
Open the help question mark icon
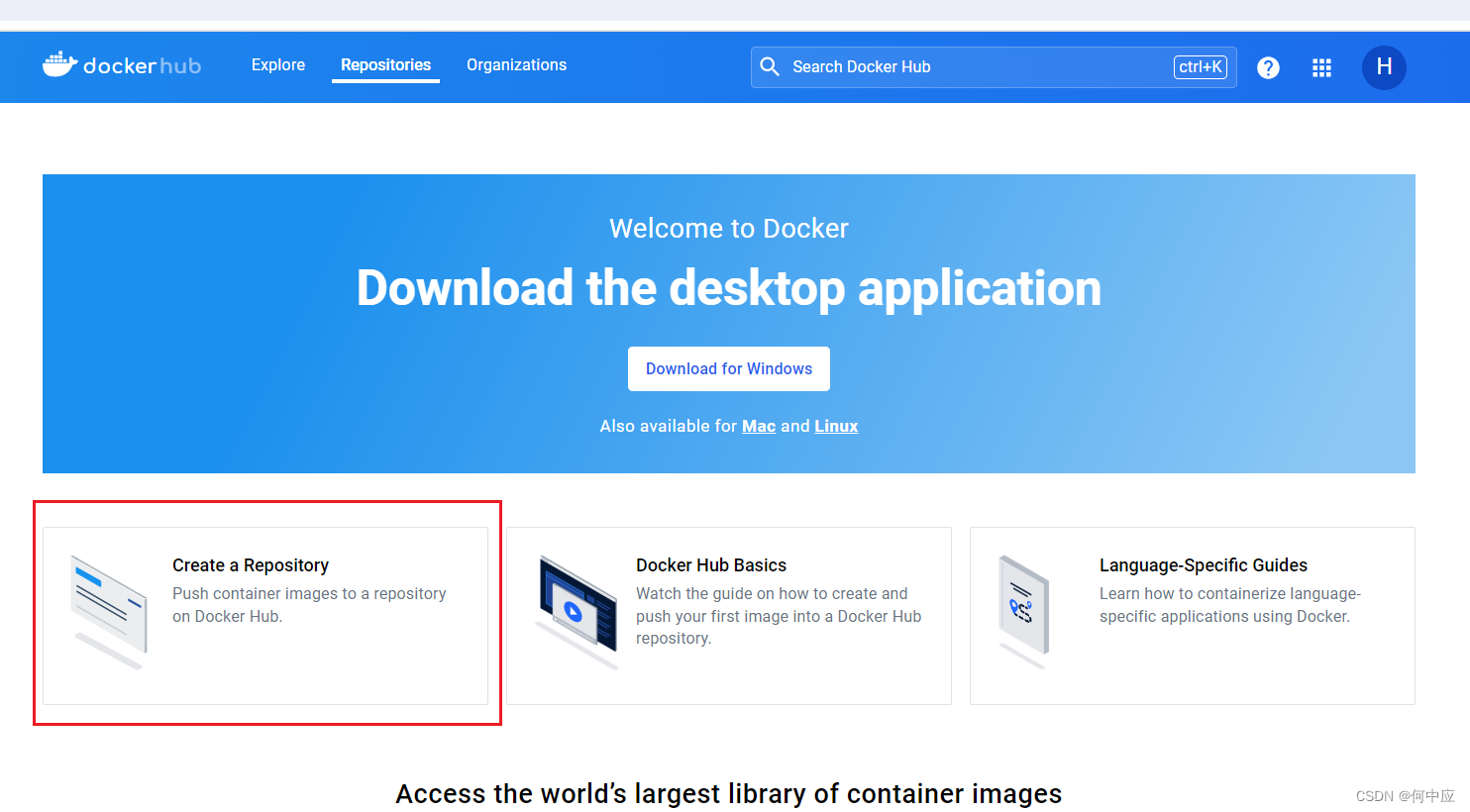pyautogui.click(x=1268, y=67)
